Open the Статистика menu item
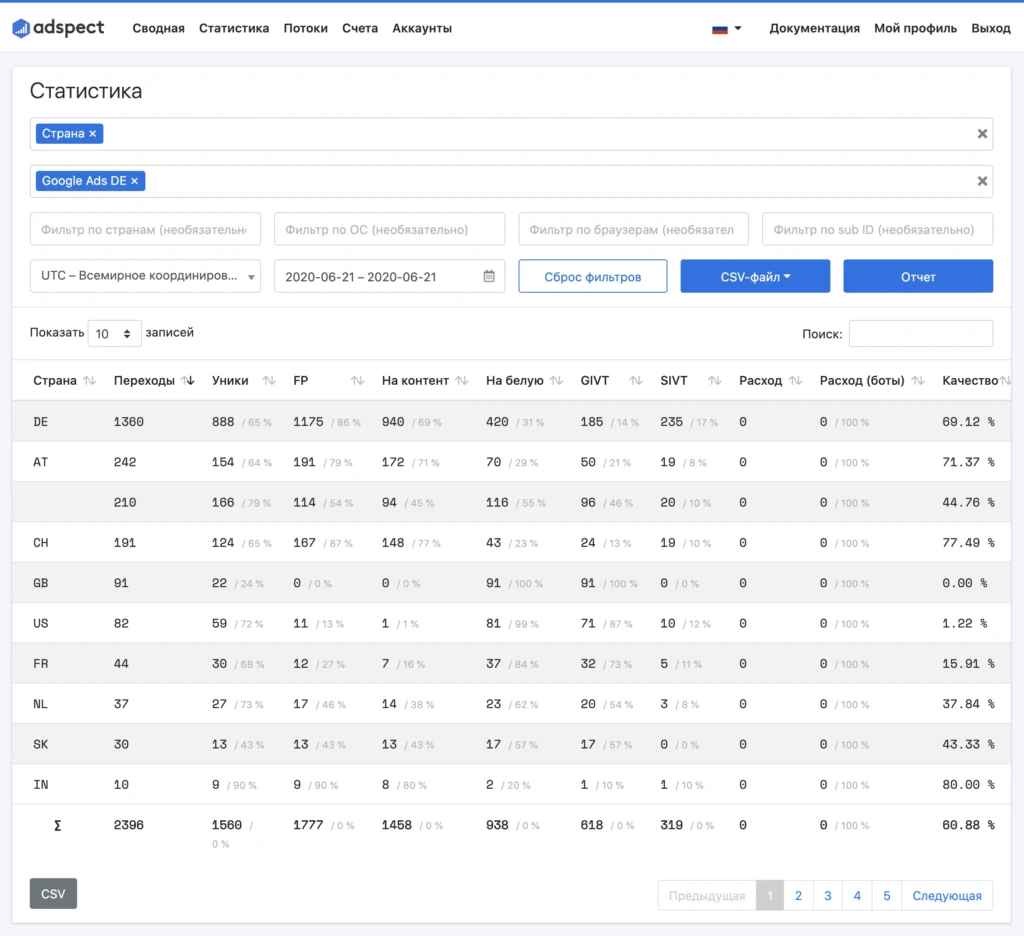Viewport: 1024px width, 936px height. coord(234,28)
